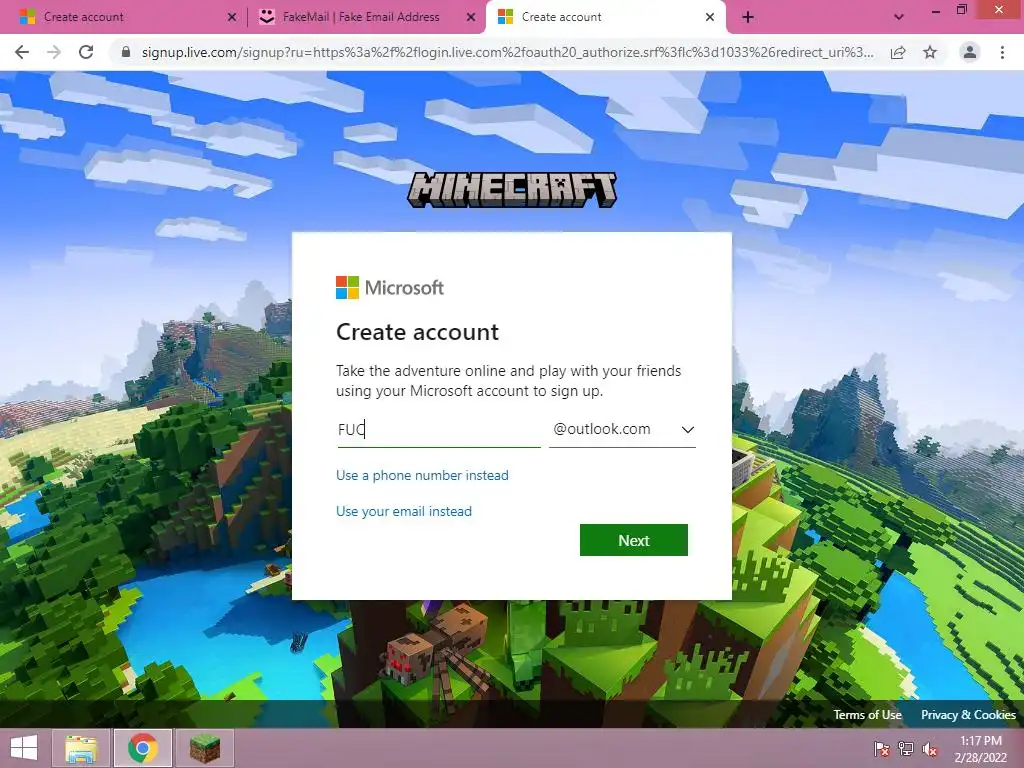
Task: Share this page icon in address bar
Action: [x=898, y=52]
